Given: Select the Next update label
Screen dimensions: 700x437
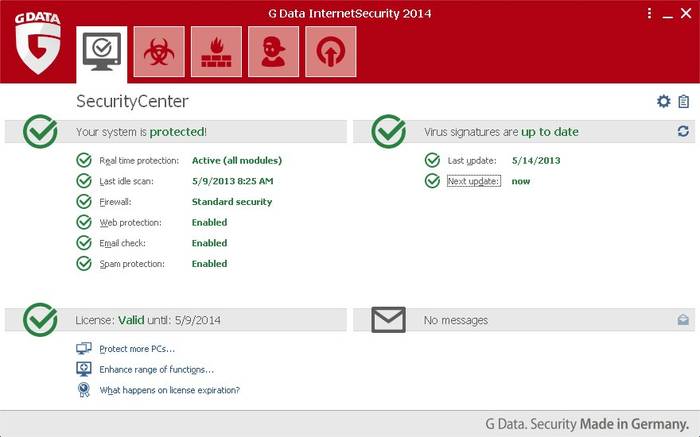Looking at the screenshot, I should tap(473, 181).
